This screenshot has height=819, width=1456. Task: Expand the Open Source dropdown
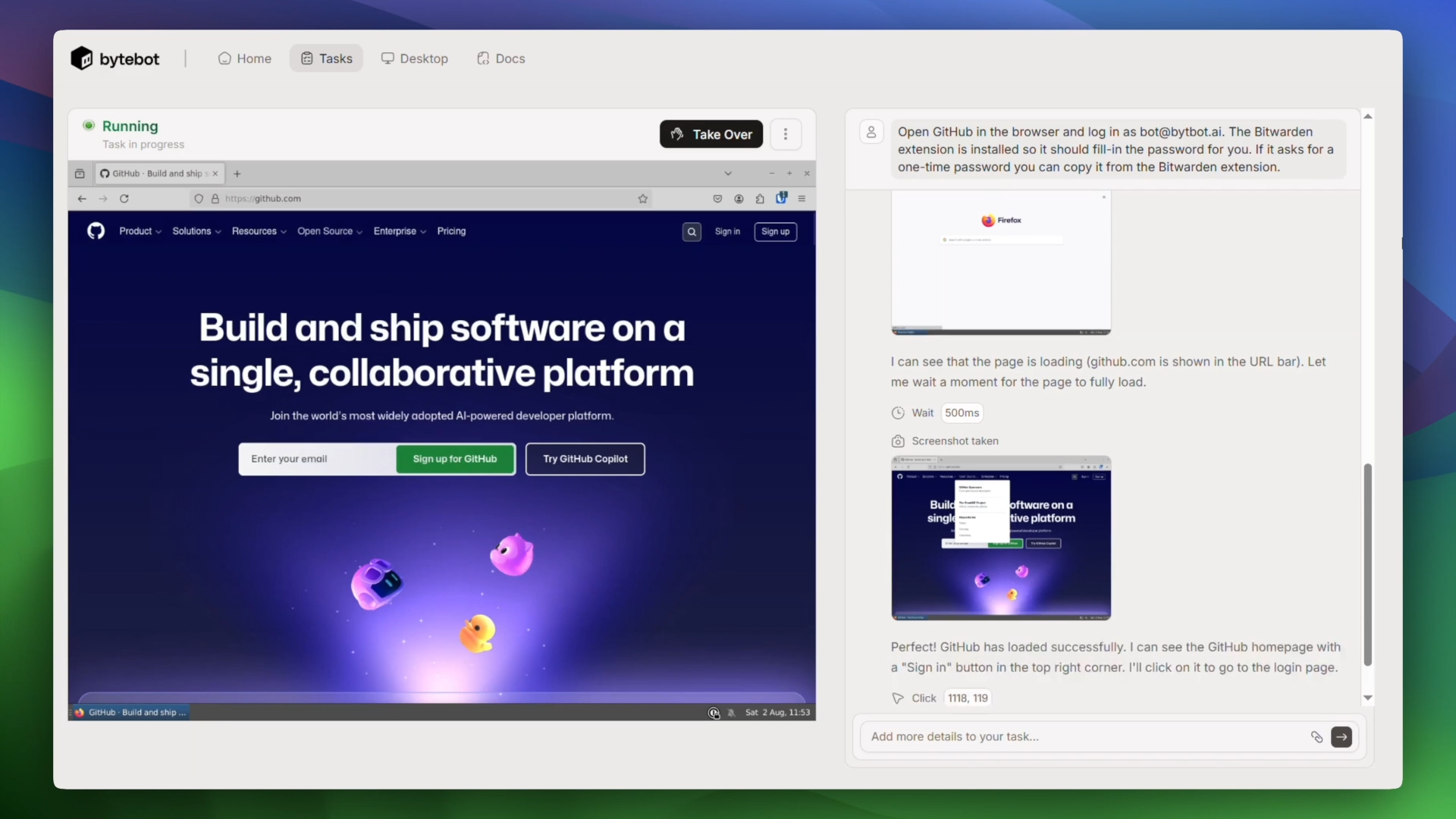tap(330, 231)
